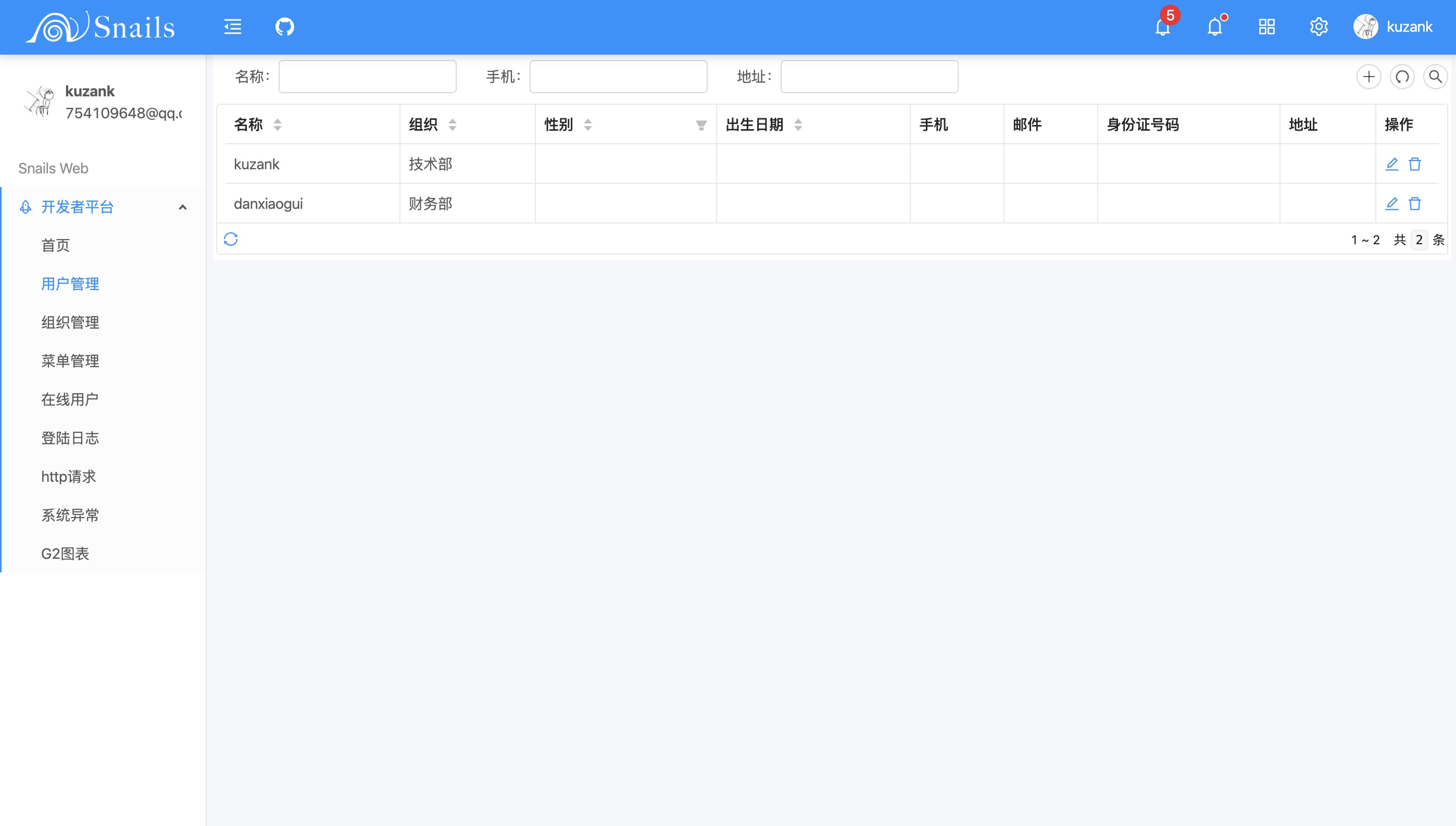Open the GitHub icon link
The width and height of the screenshot is (1456, 826).
pyautogui.click(x=284, y=27)
